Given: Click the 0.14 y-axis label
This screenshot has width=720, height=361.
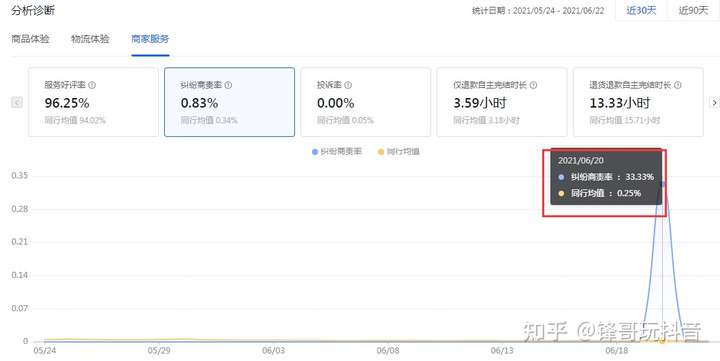Looking at the screenshot, I should (20, 275).
